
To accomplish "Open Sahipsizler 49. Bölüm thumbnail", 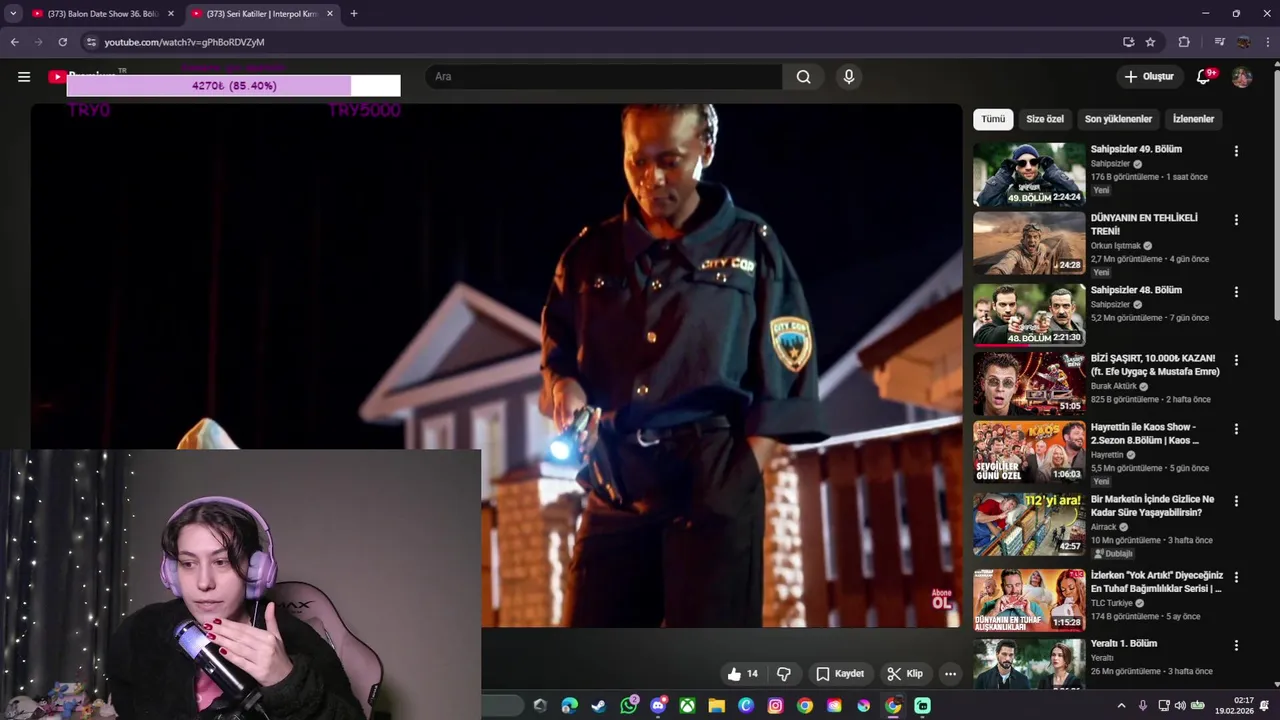I will tap(1029, 174).
